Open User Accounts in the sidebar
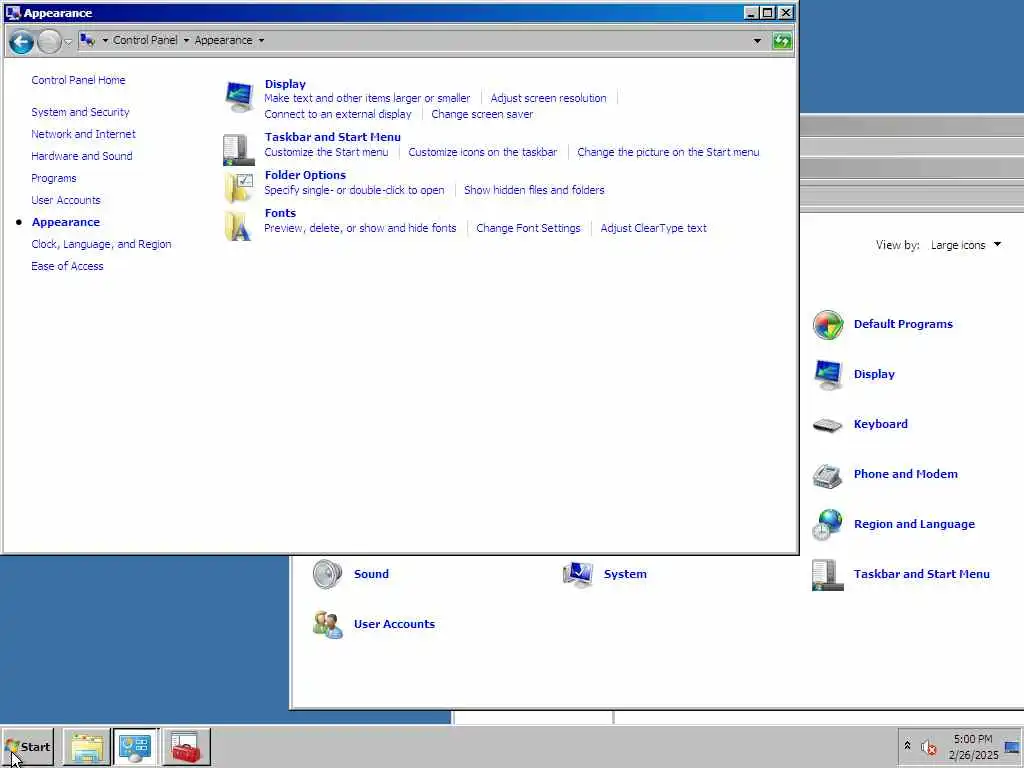This screenshot has height=768, width=1024. [66, 200]
